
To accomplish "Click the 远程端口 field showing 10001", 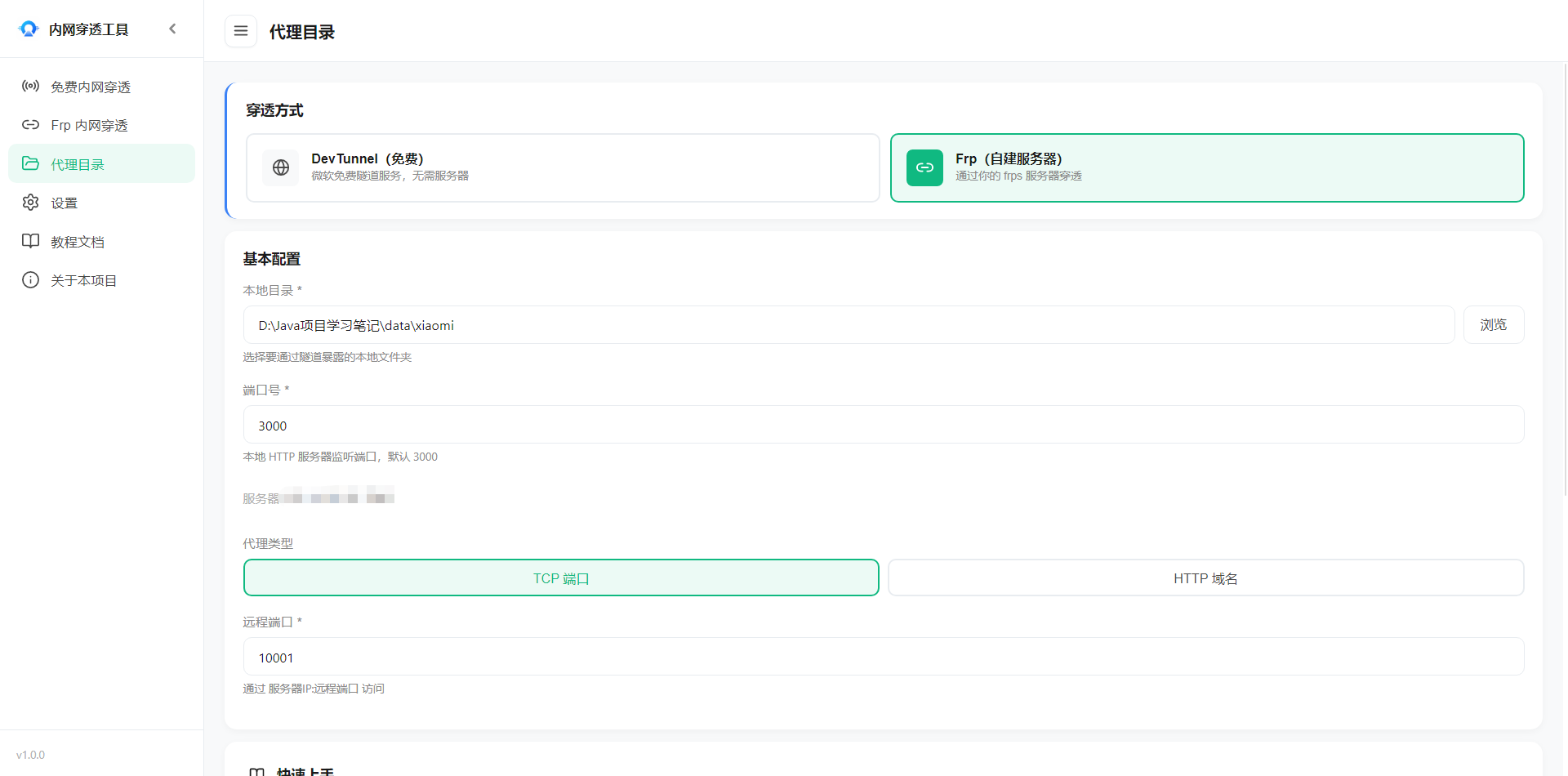I will click(x=884, y=657).
